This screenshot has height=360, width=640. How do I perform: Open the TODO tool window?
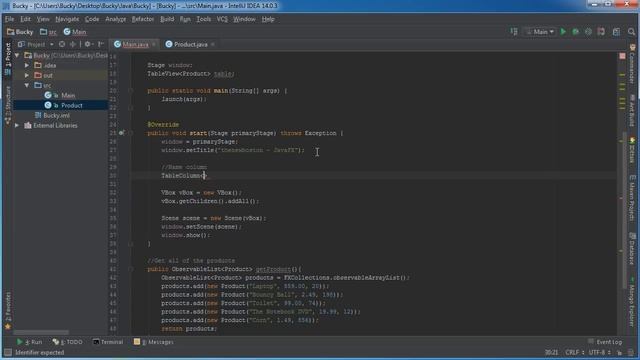tap(68, 342)
